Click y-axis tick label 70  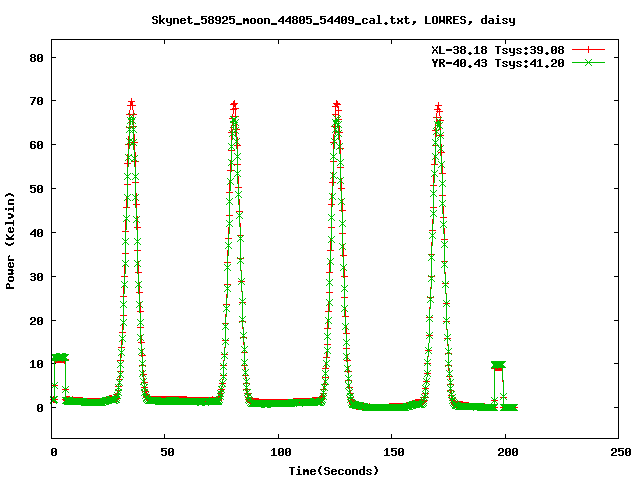tap(36, 101)
